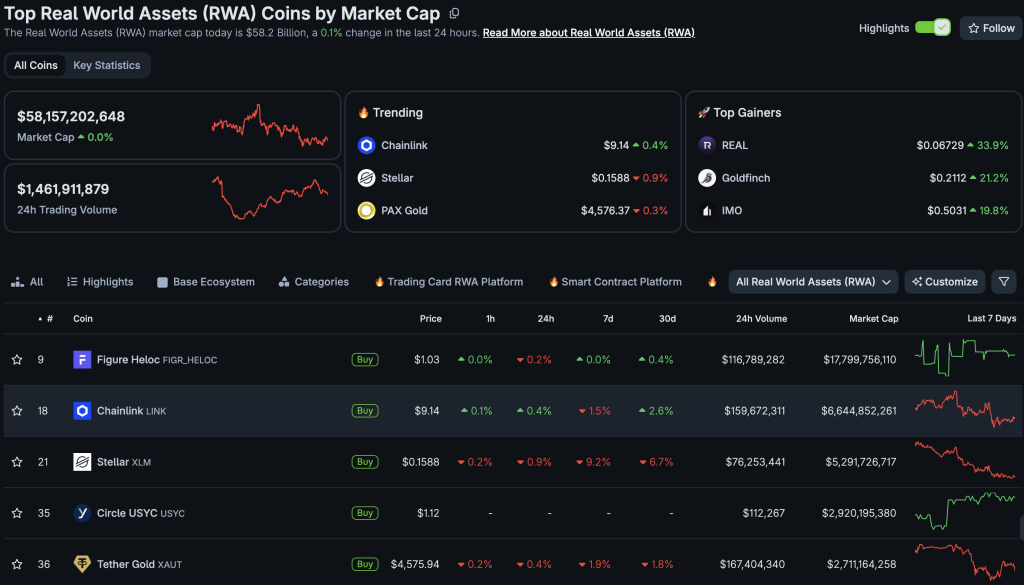This screenshot has height=585, width=1024.
Task: Sort table by Price column
Action: tap(430, 319)
